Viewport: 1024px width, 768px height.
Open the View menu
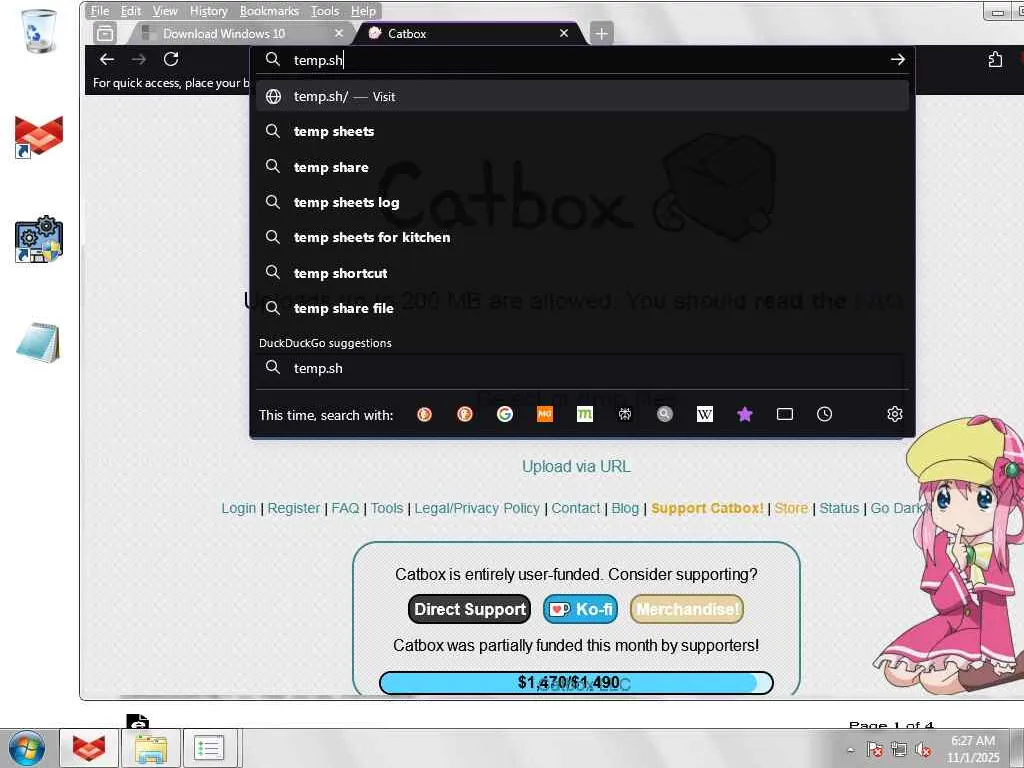[165, 11]
